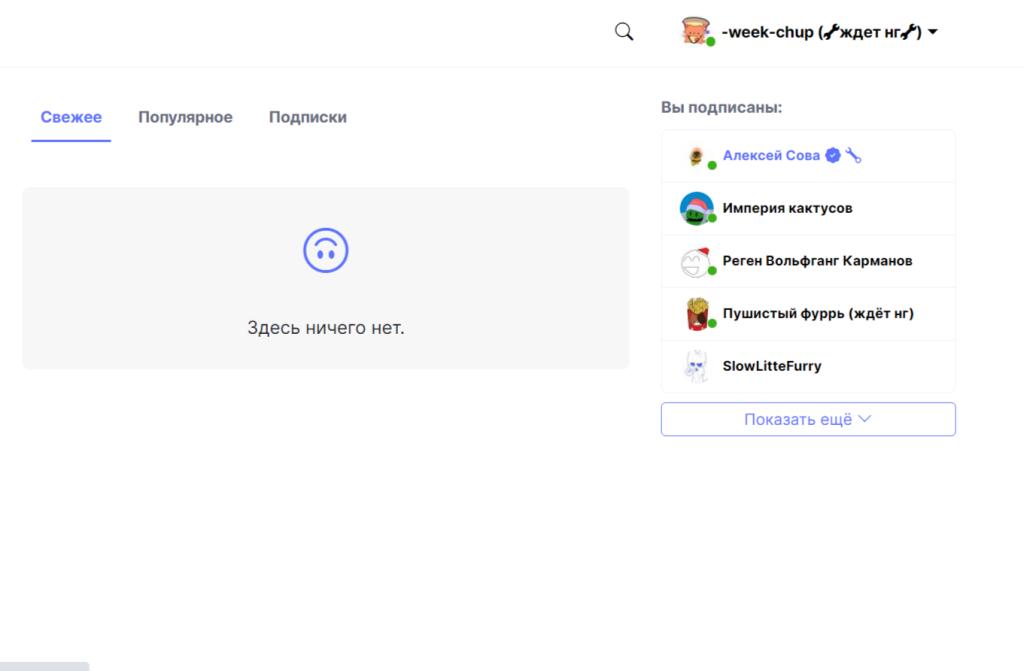Click the Вы подписаны: heading
The width and height of the screenshot is (1024, 671).
pos(721,107)
